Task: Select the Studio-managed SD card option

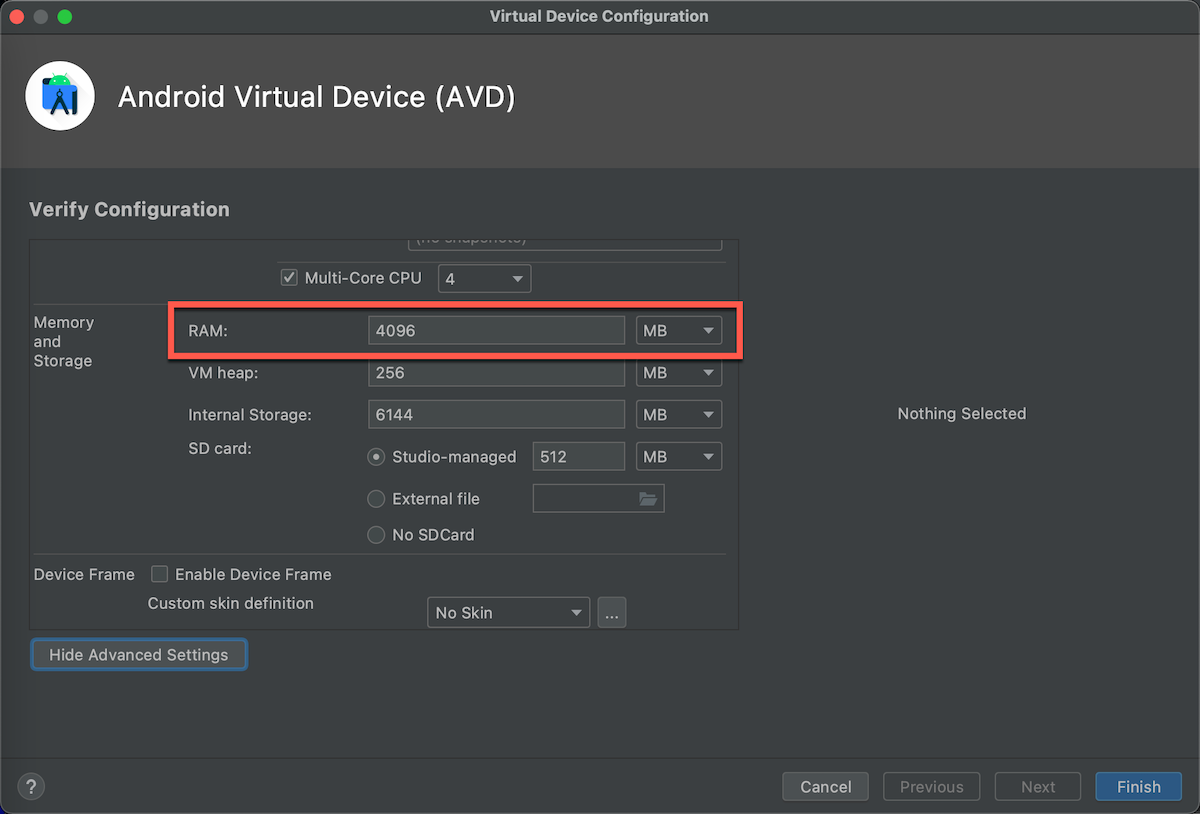Action: pyautogui.click(x=376, y=456)
